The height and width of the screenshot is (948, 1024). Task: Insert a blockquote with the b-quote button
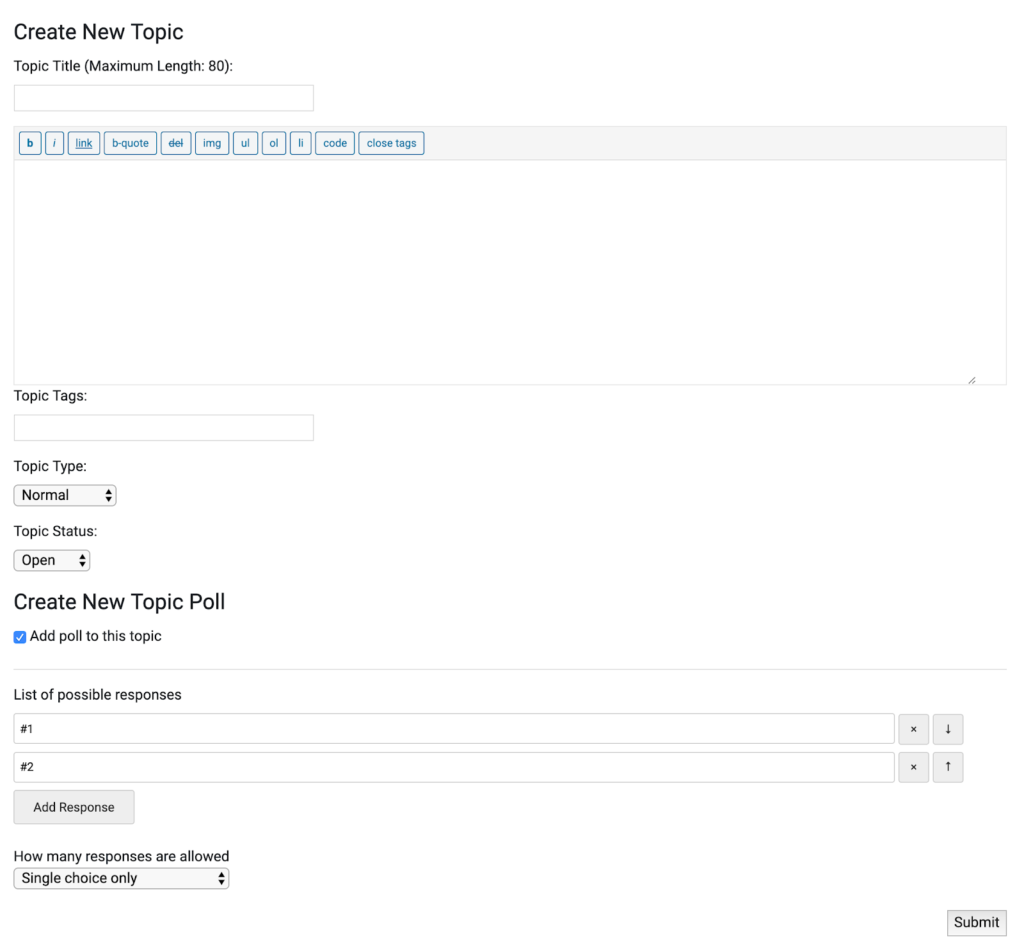tap(130, 143)
